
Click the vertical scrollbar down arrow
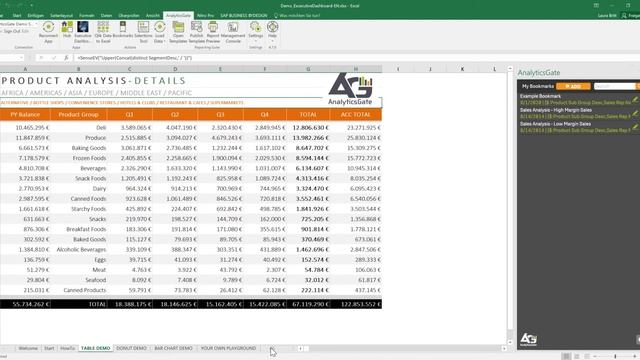510,342
